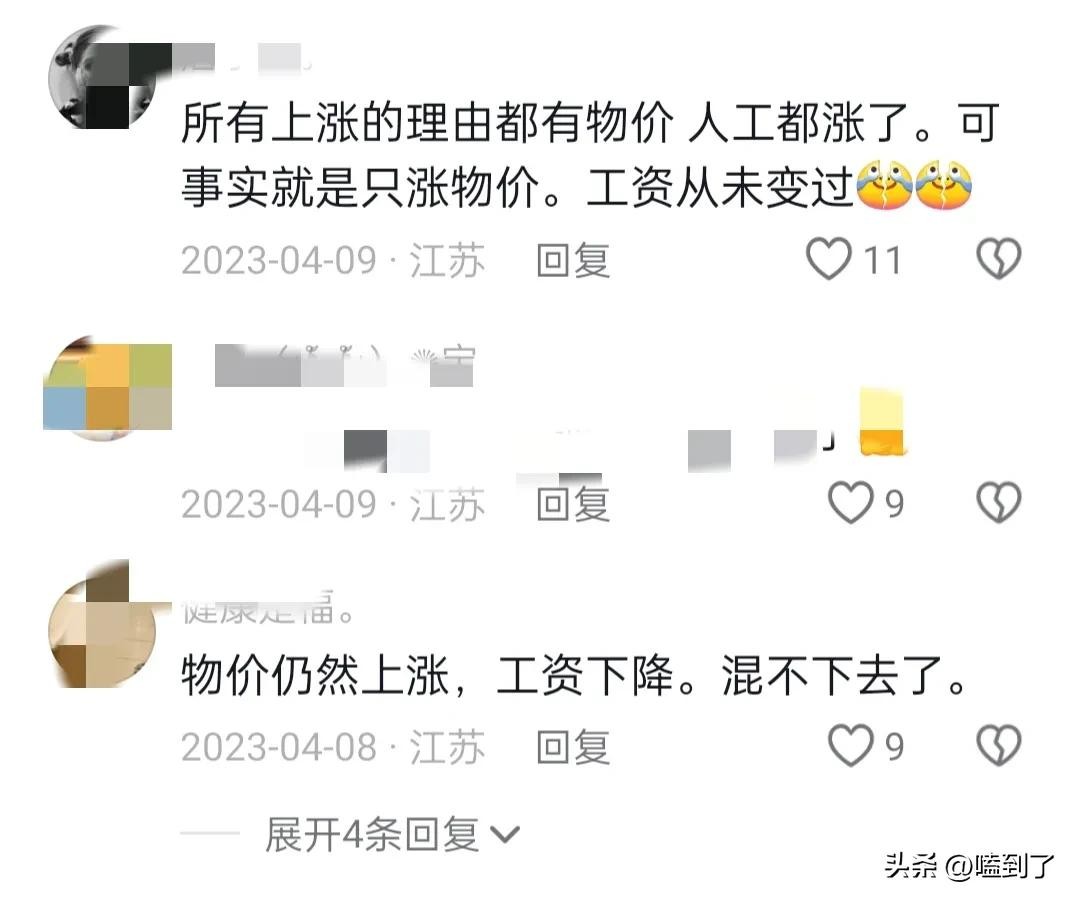This screenshot has height=904, width=1080.
Task: Dislike the 2023-04-08 comment
Action: click(999, 746)
